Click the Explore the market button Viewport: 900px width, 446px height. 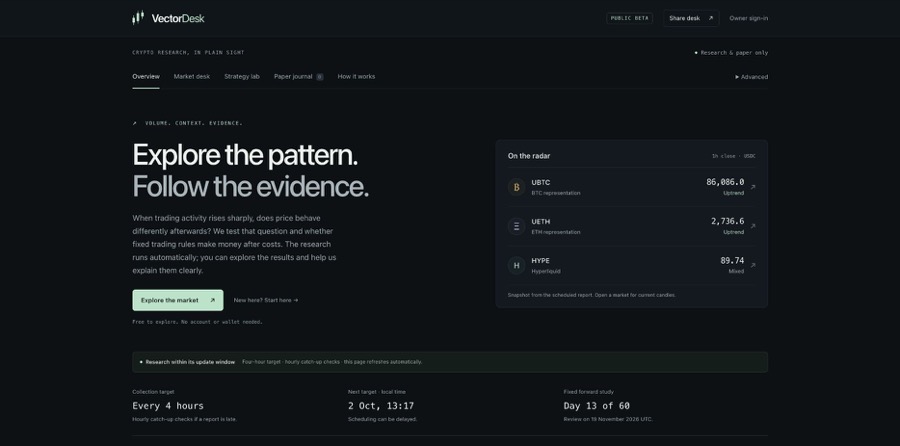(x=178, y=300)
